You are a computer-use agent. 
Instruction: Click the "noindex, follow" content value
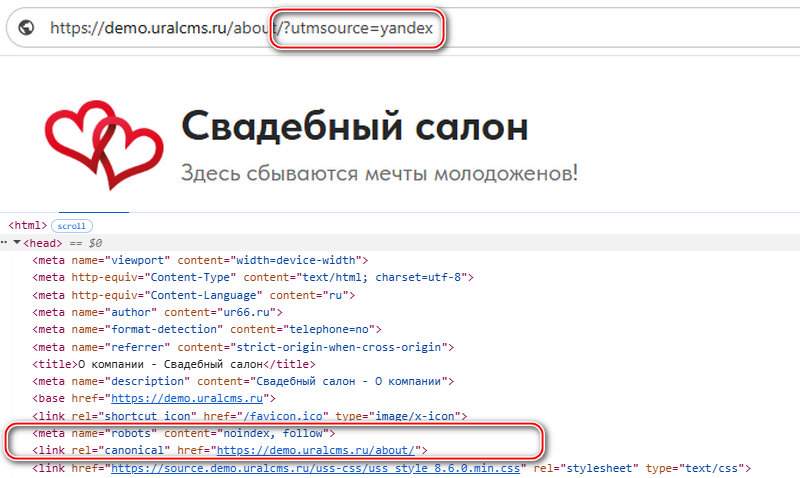point(273,434)
